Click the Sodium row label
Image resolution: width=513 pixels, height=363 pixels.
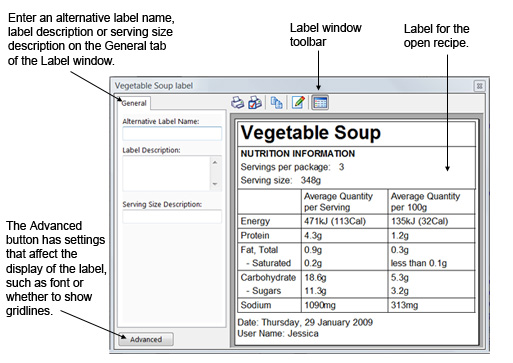pos(256,305)
